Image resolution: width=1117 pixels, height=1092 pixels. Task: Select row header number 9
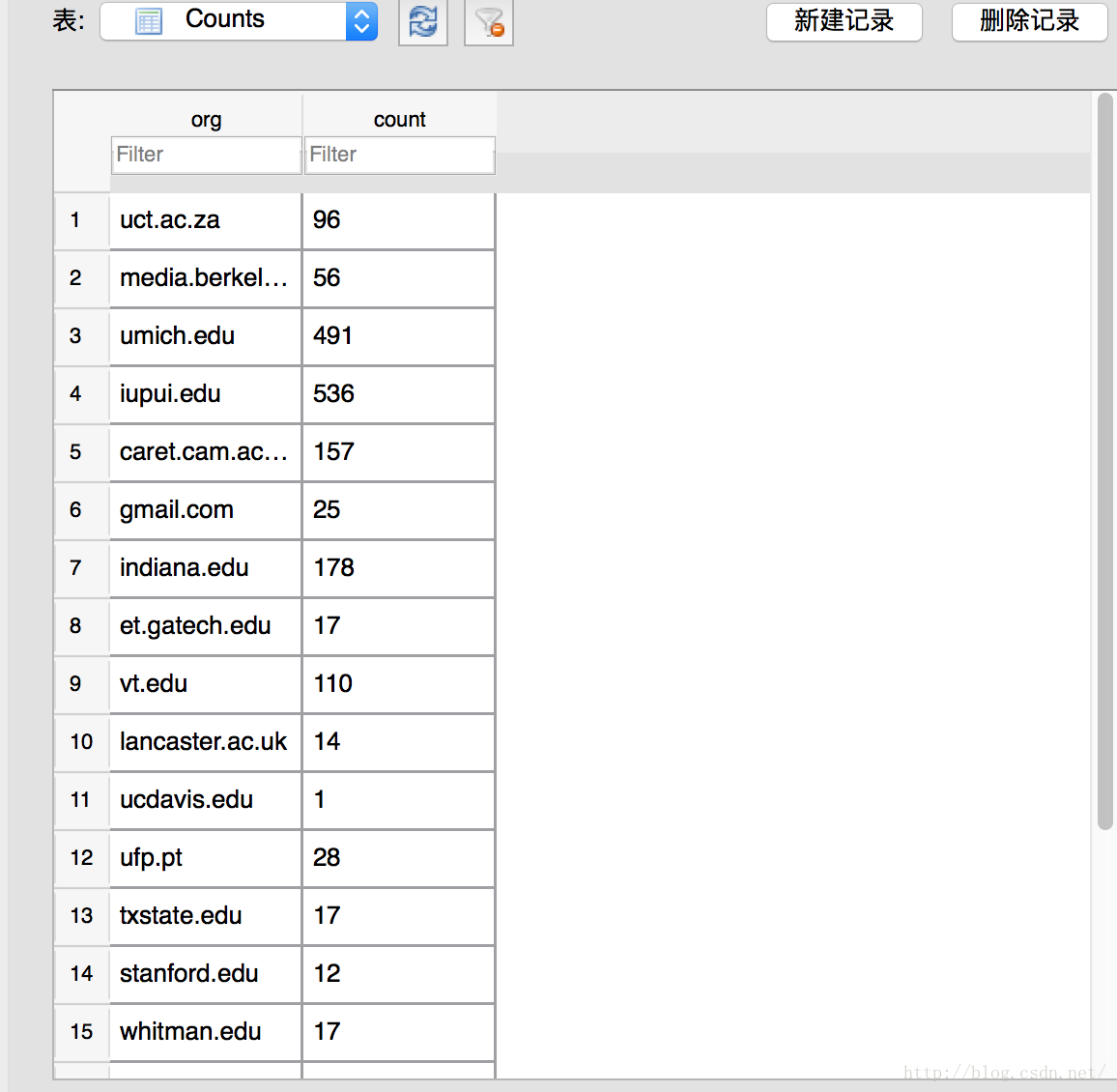(82, 684)
